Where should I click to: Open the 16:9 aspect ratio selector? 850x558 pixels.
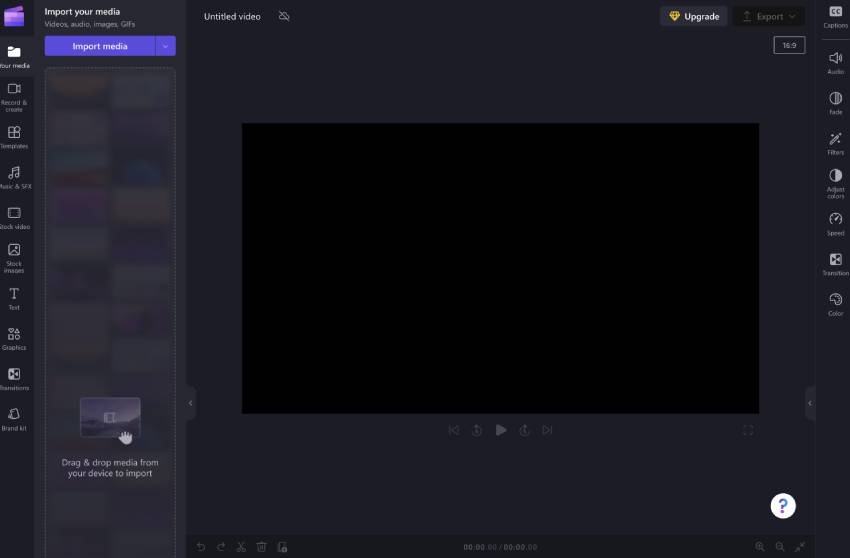point(789,45)
